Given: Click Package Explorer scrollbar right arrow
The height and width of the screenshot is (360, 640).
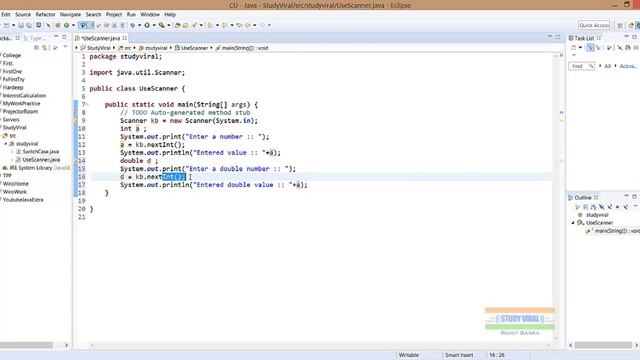Looking at the screenshot, I should coord(66,345).
